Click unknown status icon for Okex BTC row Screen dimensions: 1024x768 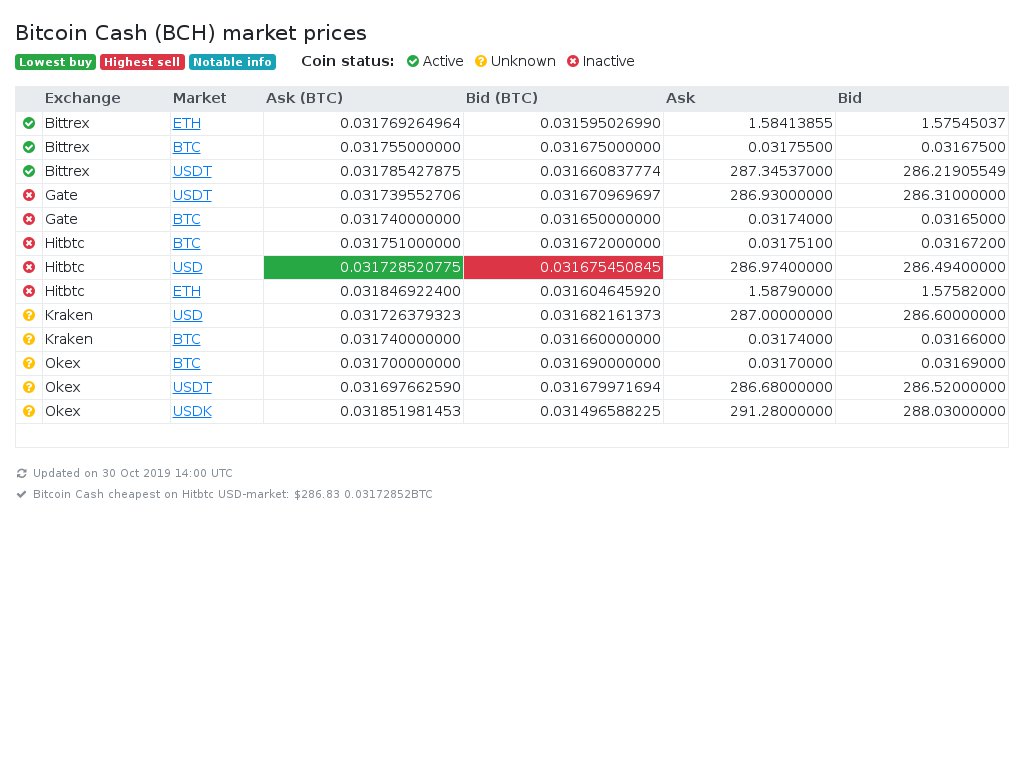29,363
